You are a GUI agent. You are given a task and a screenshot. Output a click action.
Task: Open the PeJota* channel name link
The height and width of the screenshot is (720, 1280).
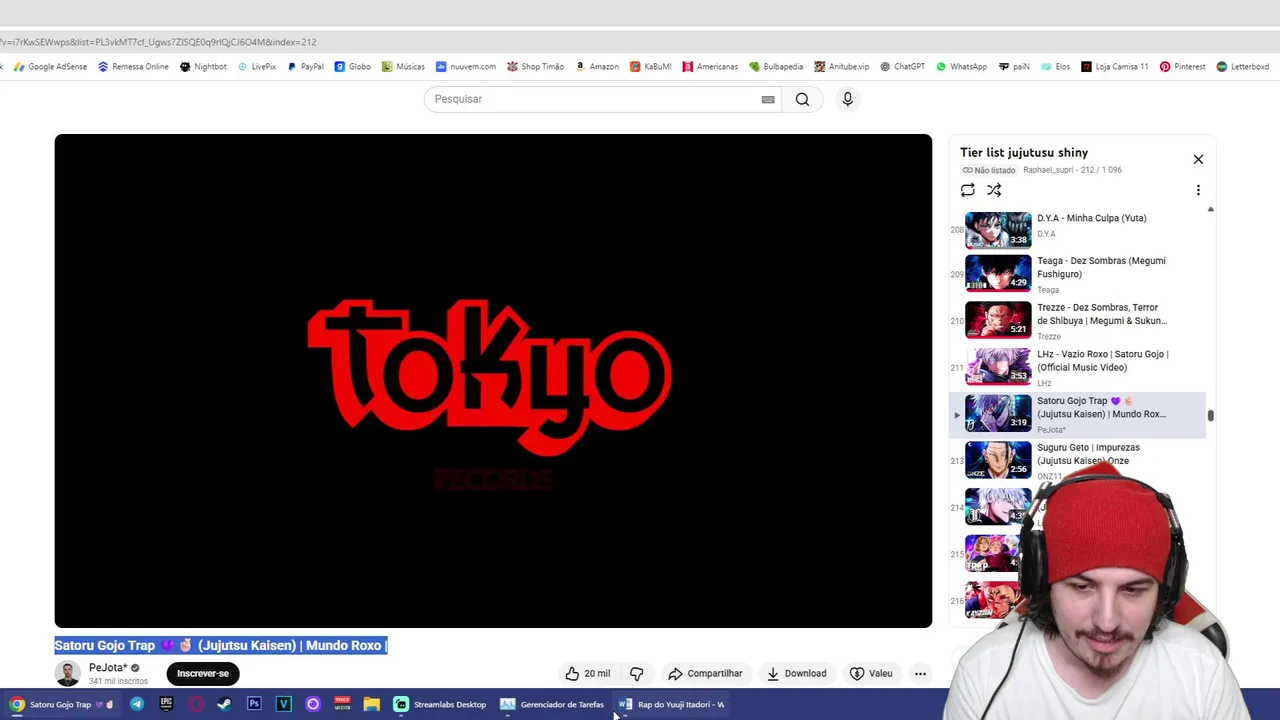108,668
